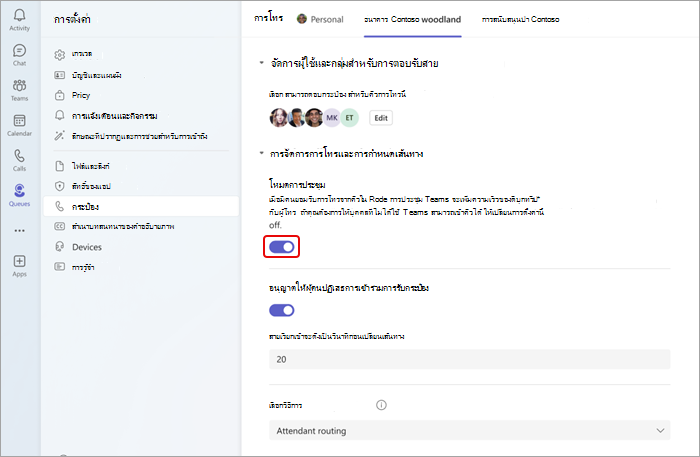
Task: Open the Calendar app icon
Action: pyautogui.click(x=19, y=120)
